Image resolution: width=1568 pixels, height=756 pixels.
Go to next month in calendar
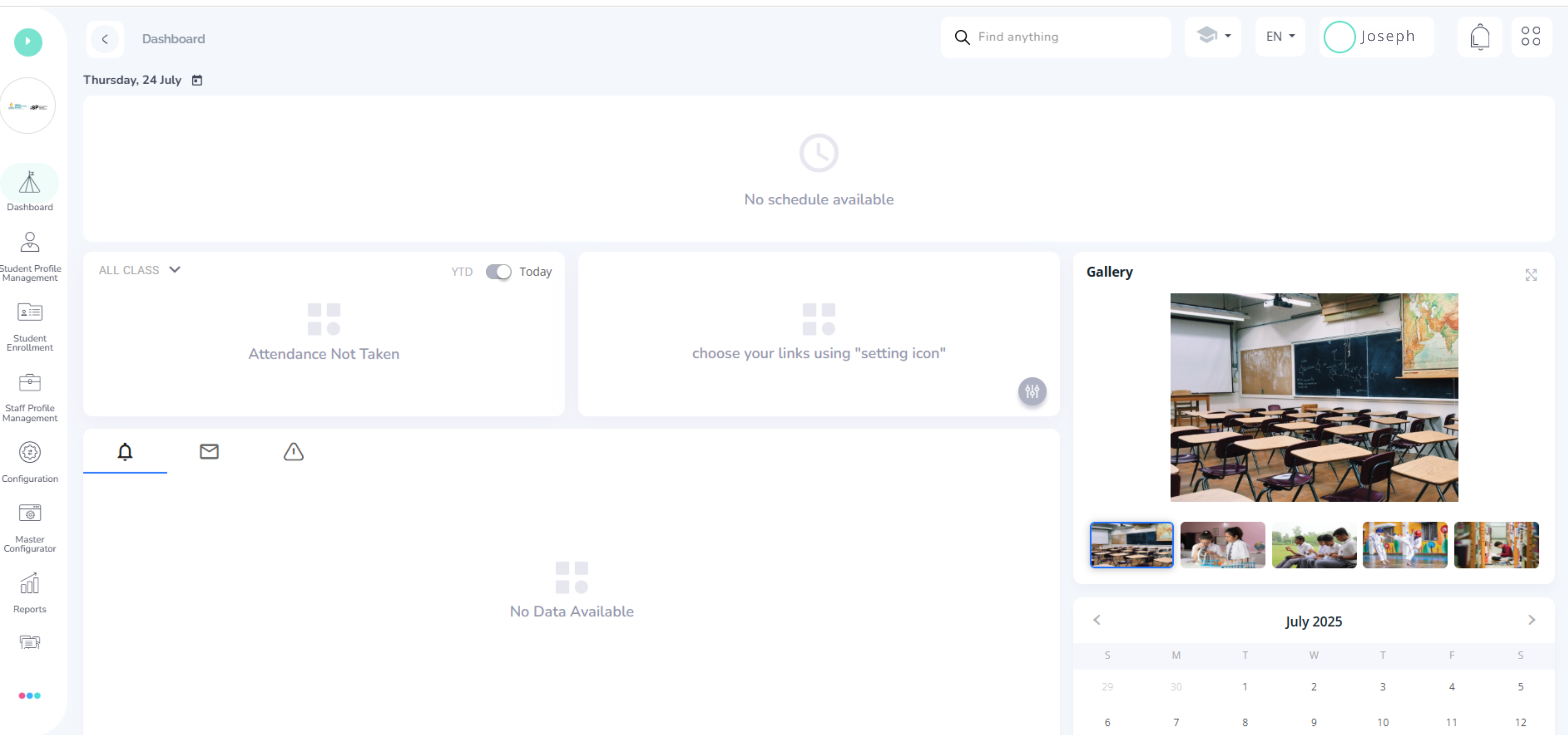(1531, 620)
